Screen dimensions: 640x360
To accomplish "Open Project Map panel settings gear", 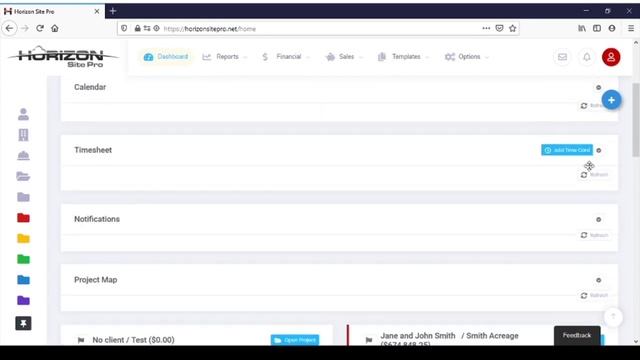I will [598, 280].
